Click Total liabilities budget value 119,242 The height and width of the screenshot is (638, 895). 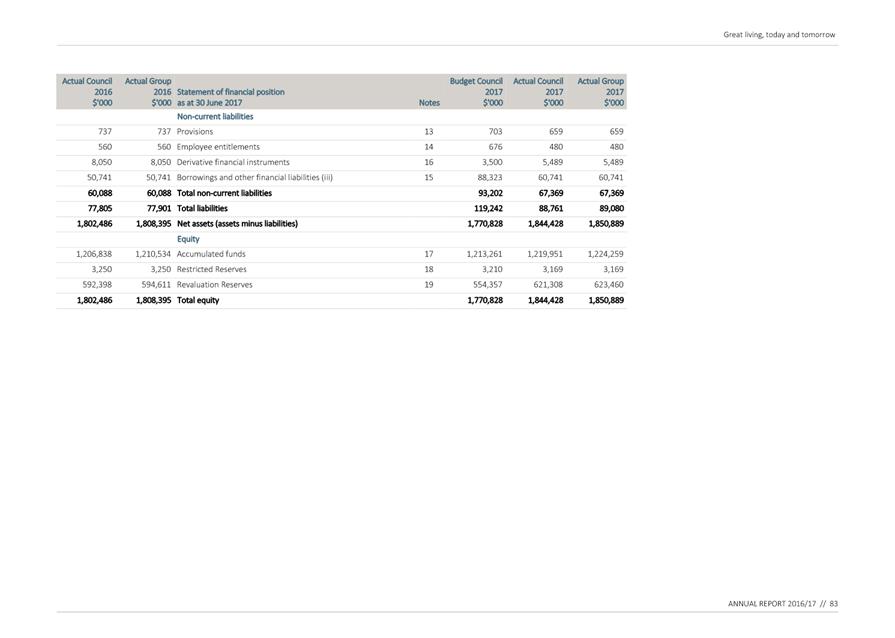pos(489,209)
